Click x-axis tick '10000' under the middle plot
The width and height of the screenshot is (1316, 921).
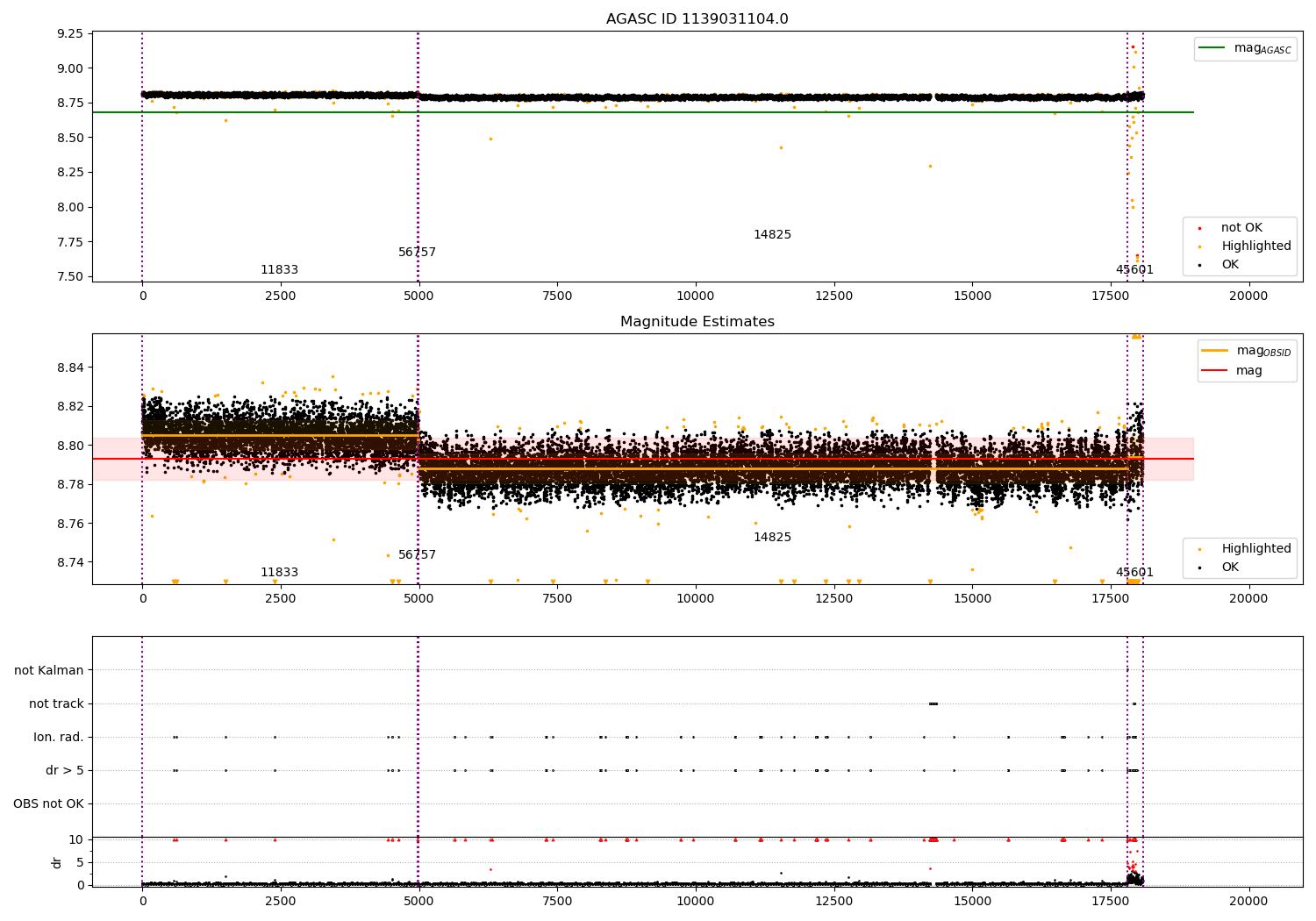click(695, 599)
